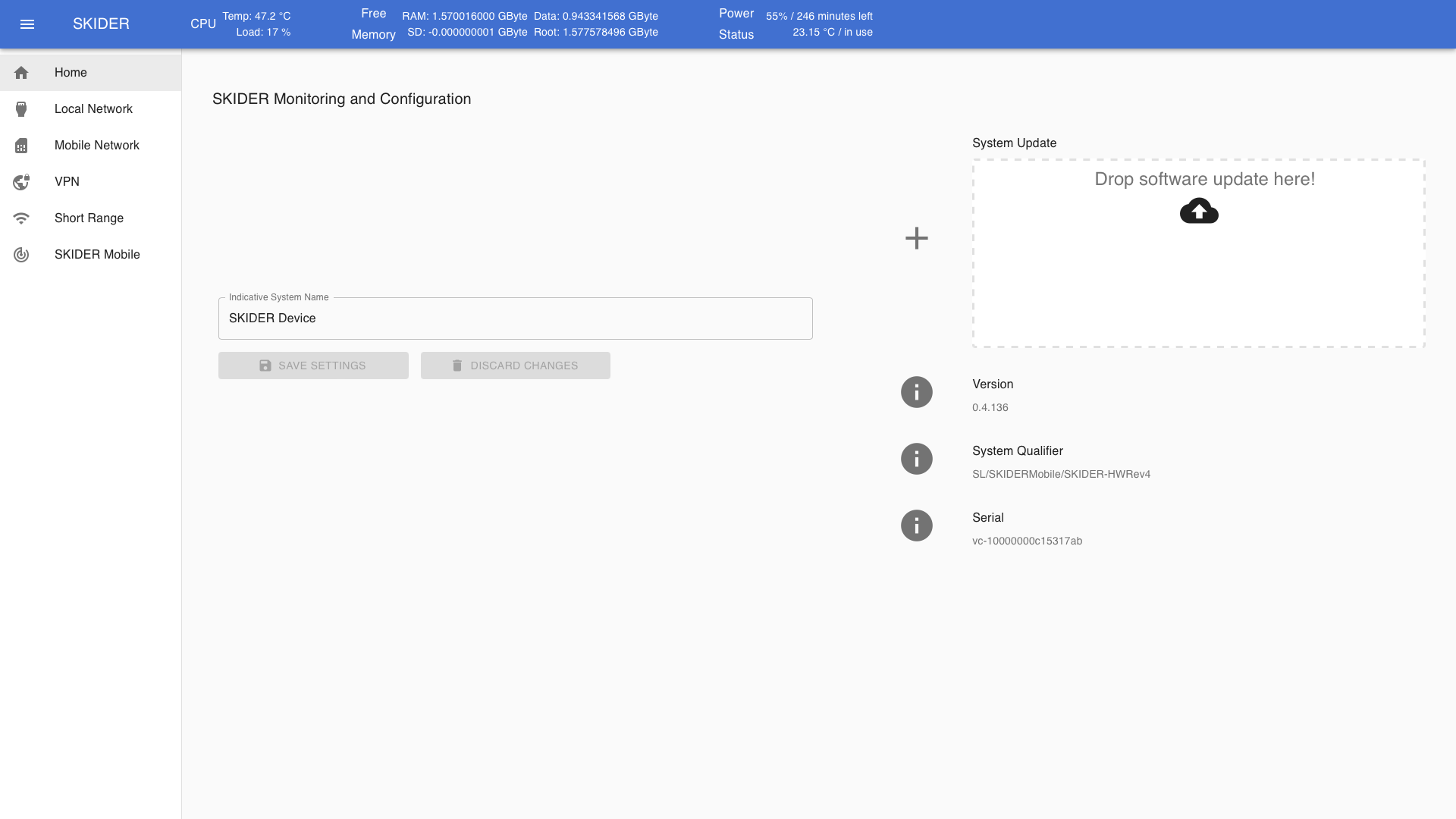
Task: Click the Save Settings button
Action: click(x=313, y=366)
